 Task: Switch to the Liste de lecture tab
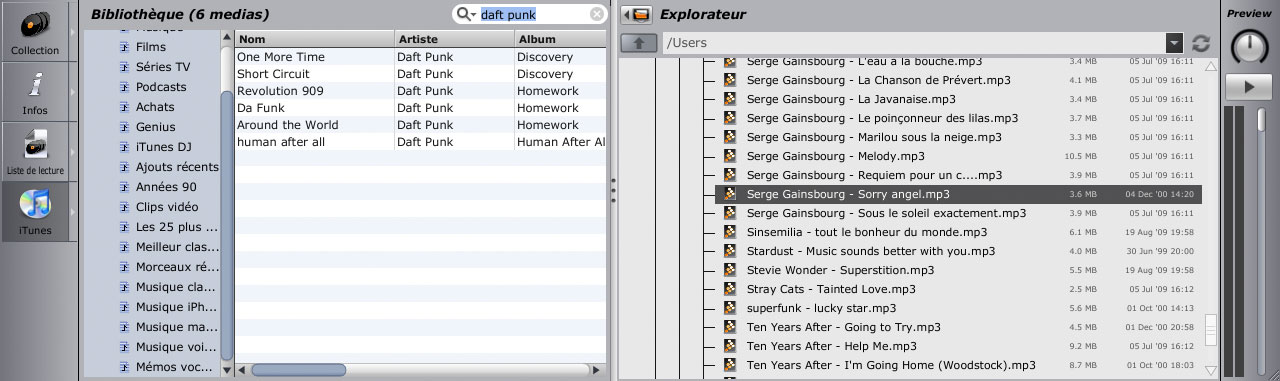point(35,152)
